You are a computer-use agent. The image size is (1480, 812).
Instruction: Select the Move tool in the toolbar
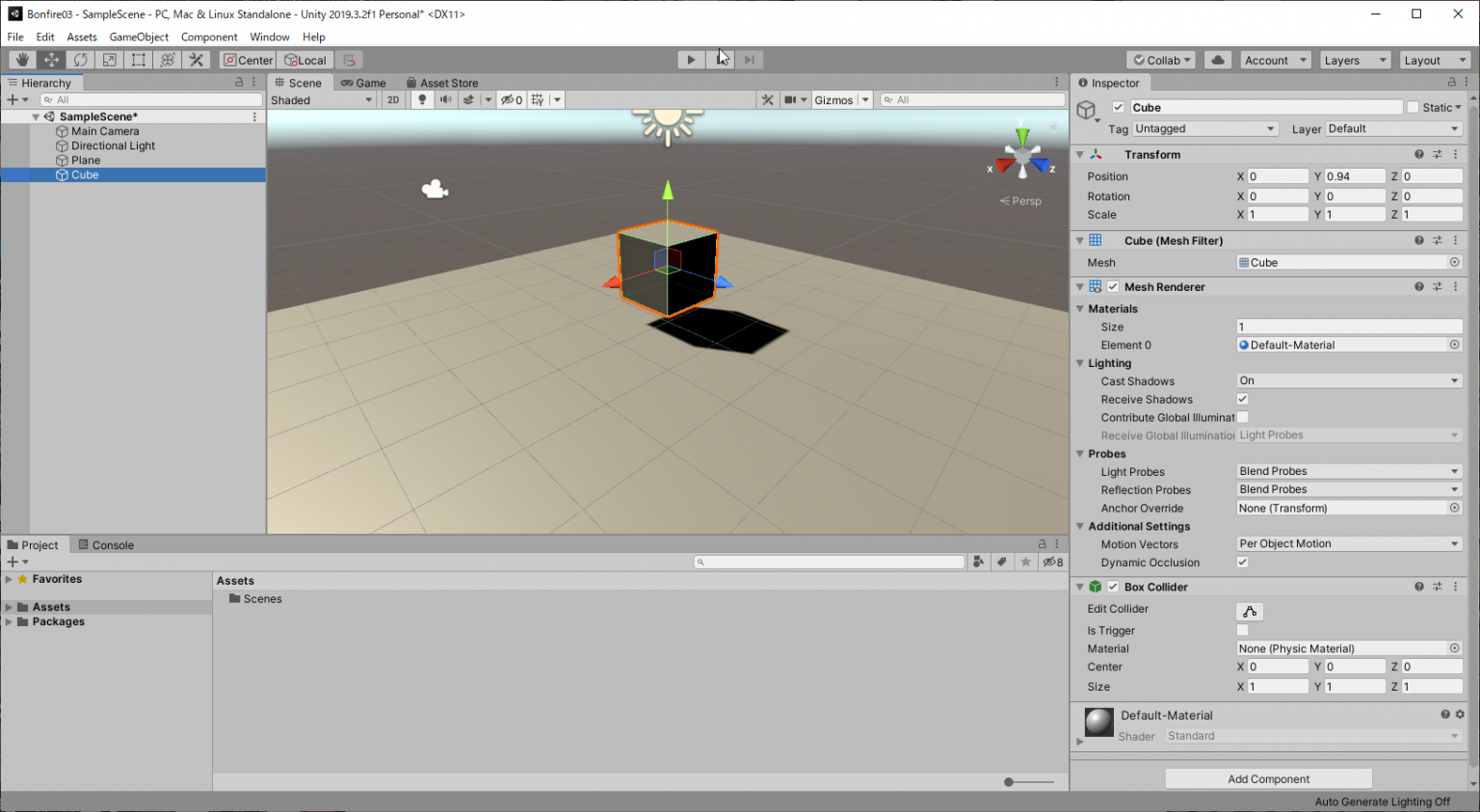tap(51, 59)
